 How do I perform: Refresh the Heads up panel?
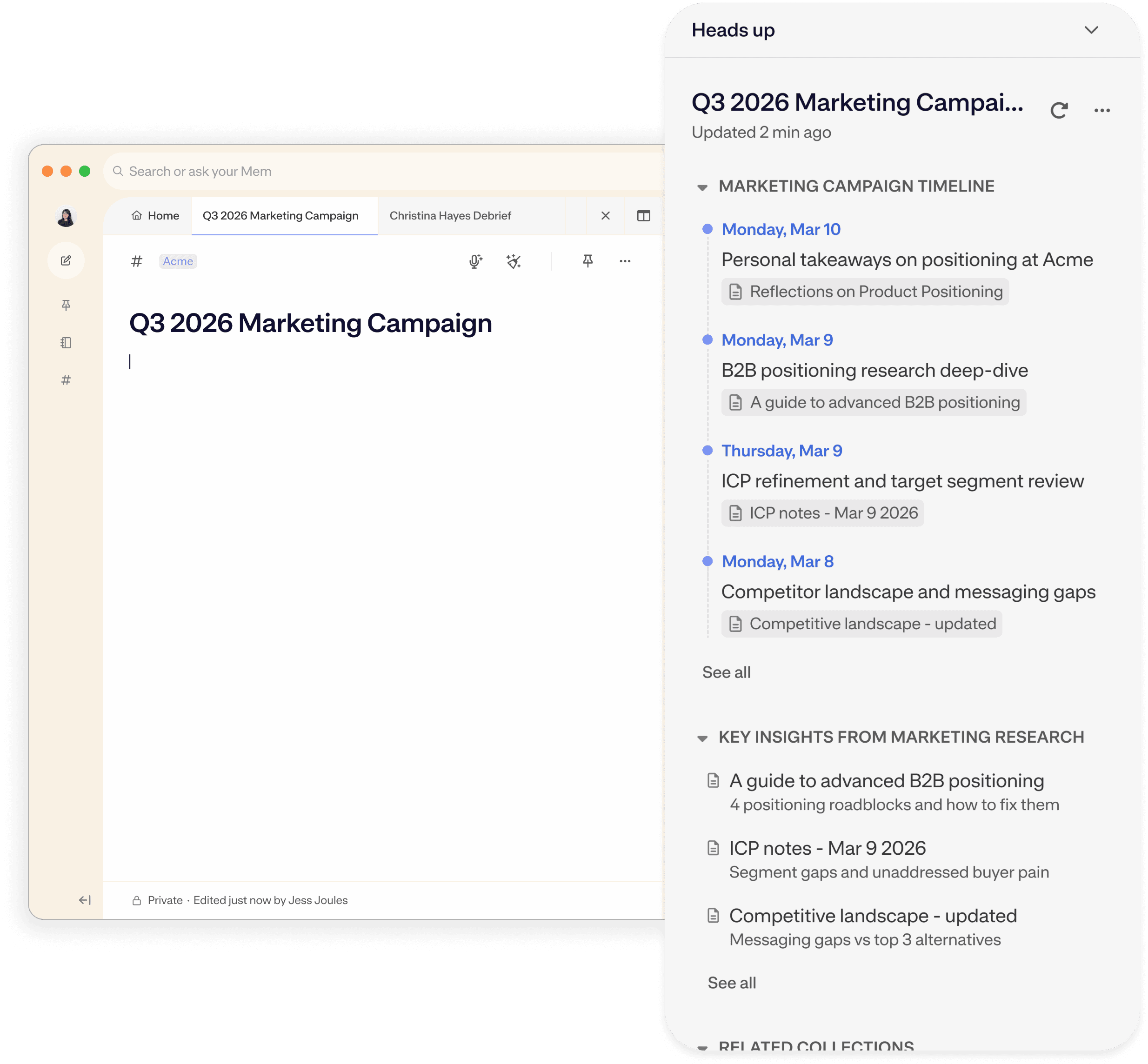click(1059, 110)
